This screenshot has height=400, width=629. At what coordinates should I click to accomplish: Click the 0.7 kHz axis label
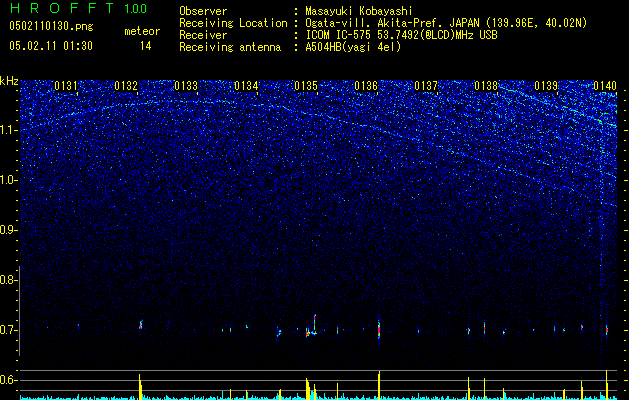8,330
